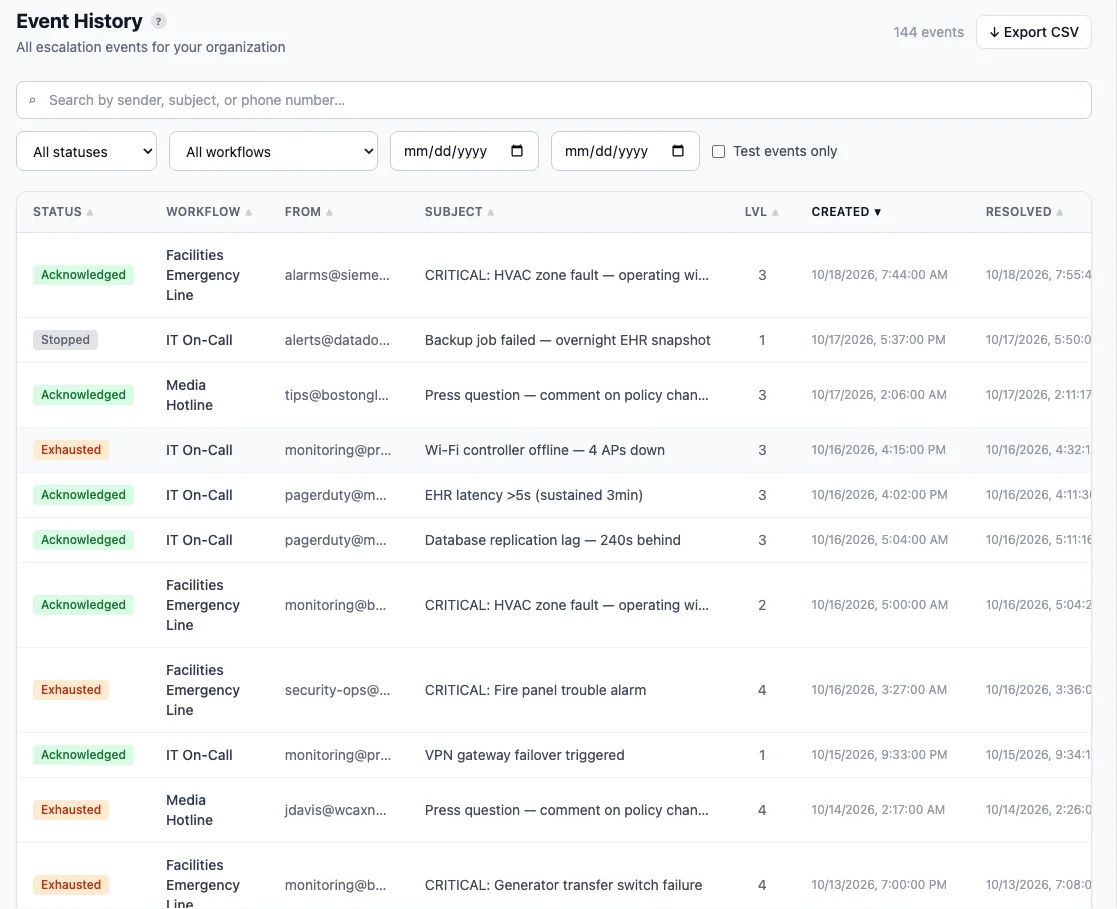Image resolution: width=1117 pixels, height=909 pixels.
Task: Click sender alarms@sieme... in first row
Action: [337, 275]
